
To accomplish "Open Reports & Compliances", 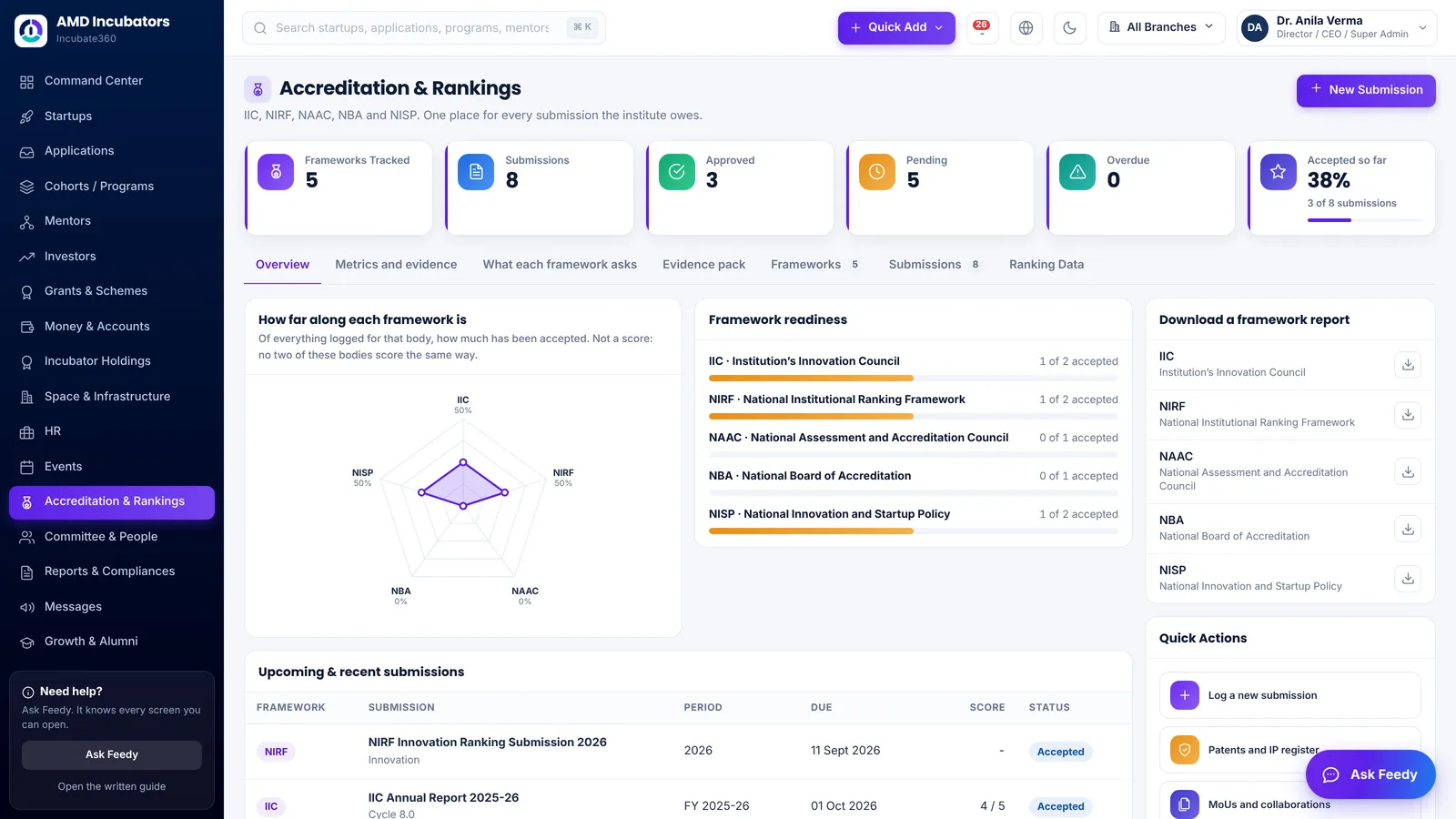I will tap(112, 571).
